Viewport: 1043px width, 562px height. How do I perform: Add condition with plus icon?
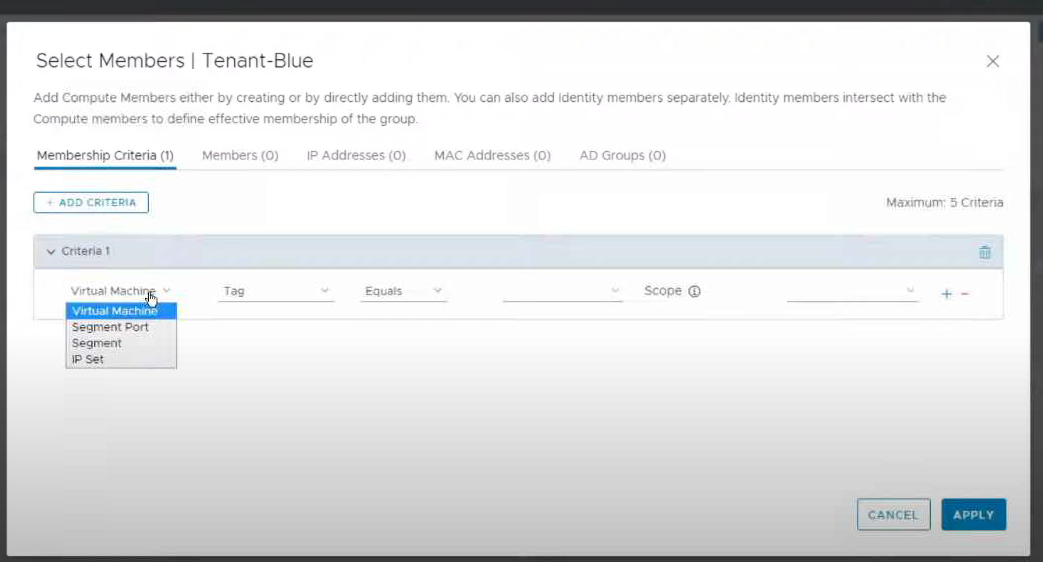946,294
